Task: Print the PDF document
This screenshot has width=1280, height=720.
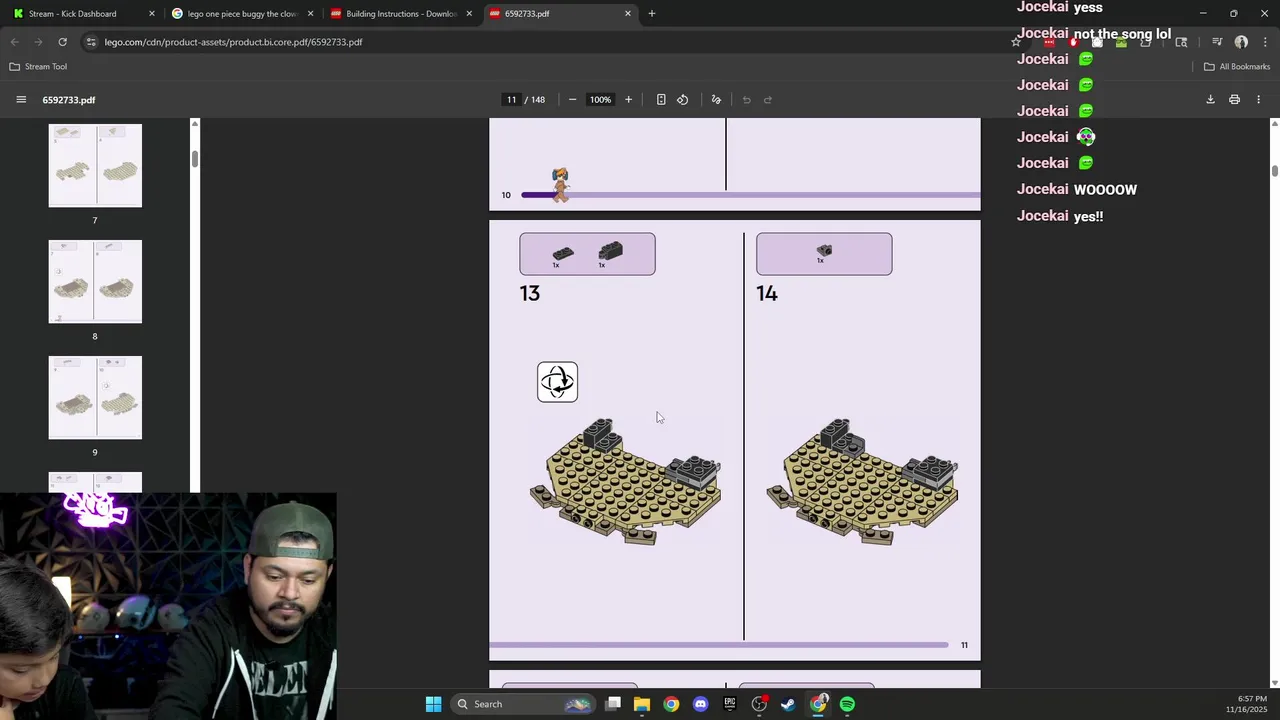Action: pos(1234,100)
